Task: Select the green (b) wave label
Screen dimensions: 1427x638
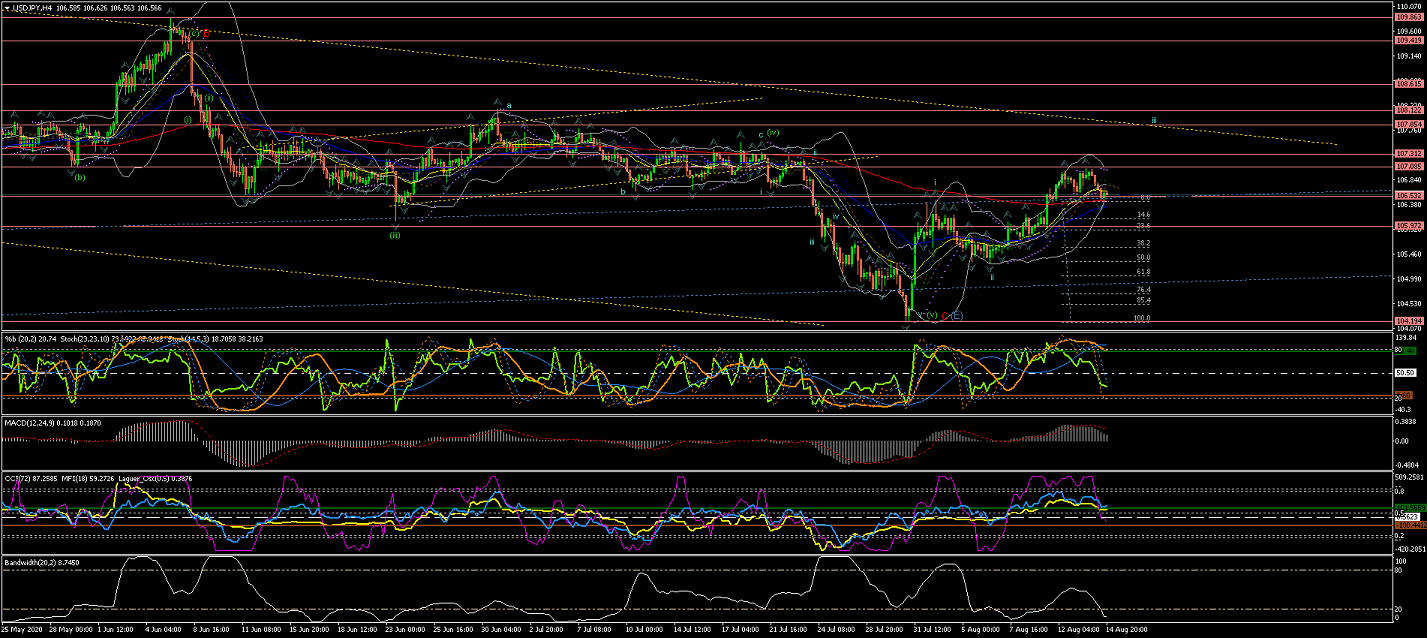Action: tap(79, 177)
